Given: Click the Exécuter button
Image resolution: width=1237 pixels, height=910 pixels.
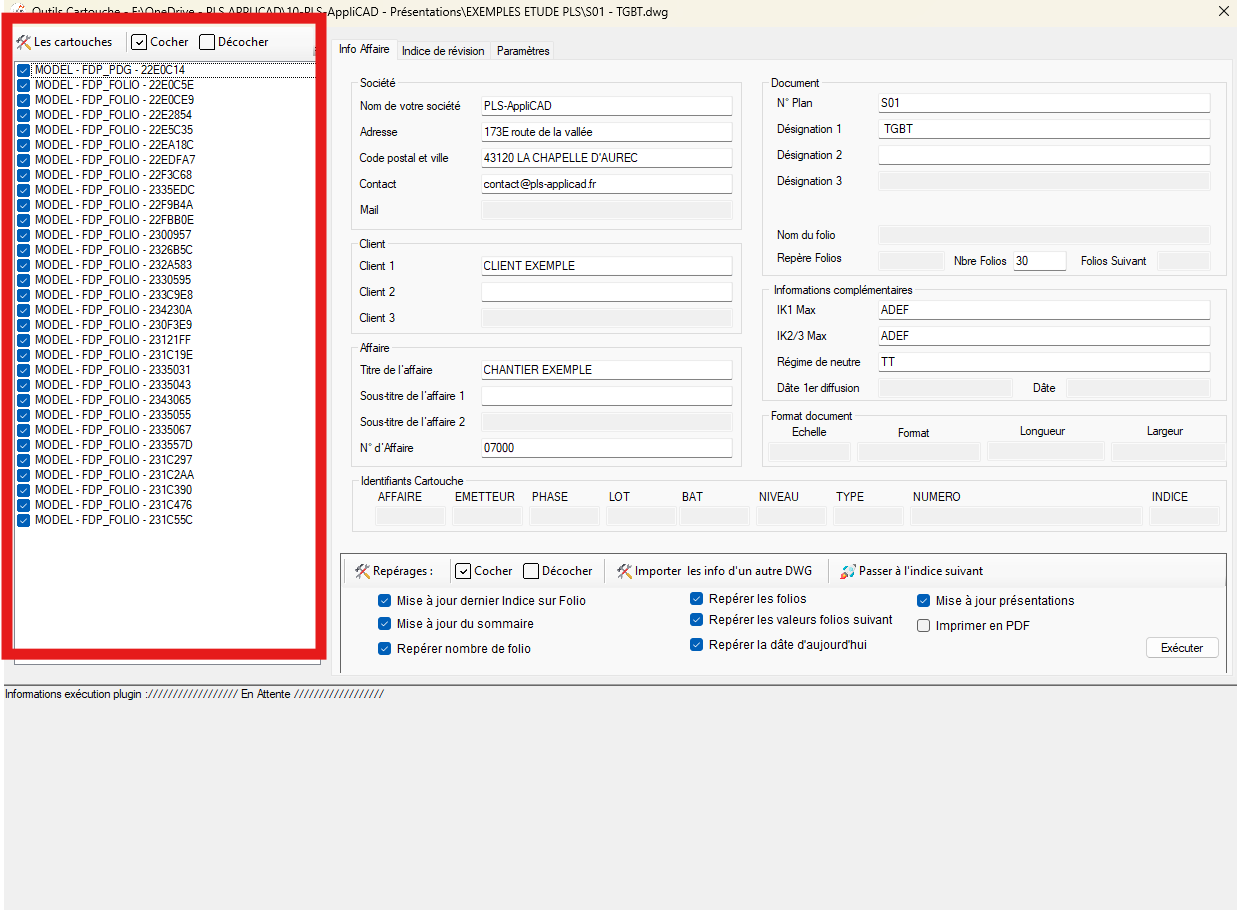Looking at the screenshot, I should point(1181,648).
